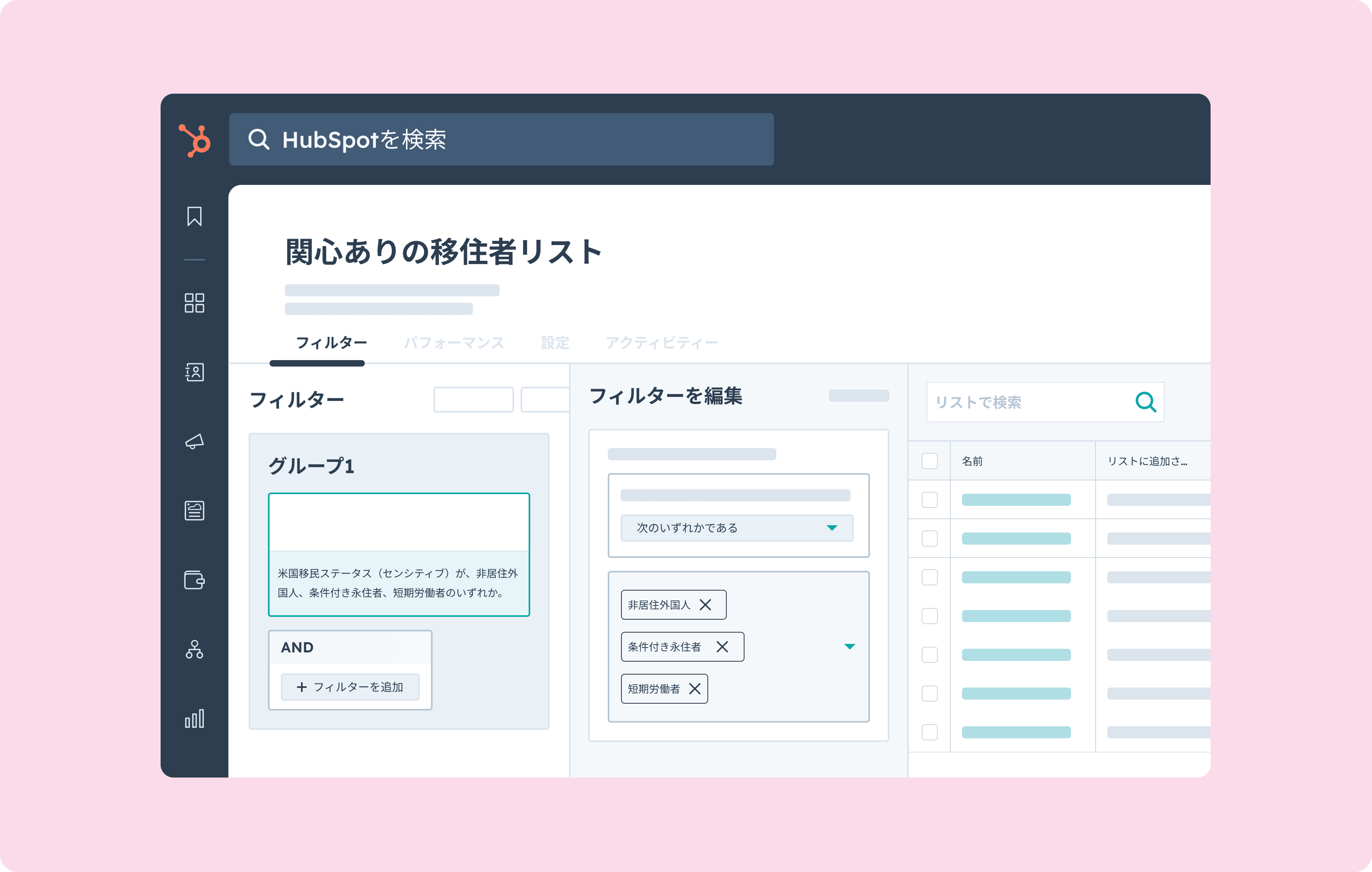The height and width of the screenshot is (872, 1372).
Task: Select the 米国移民ステータス filter card
Action: coord(399,555)
